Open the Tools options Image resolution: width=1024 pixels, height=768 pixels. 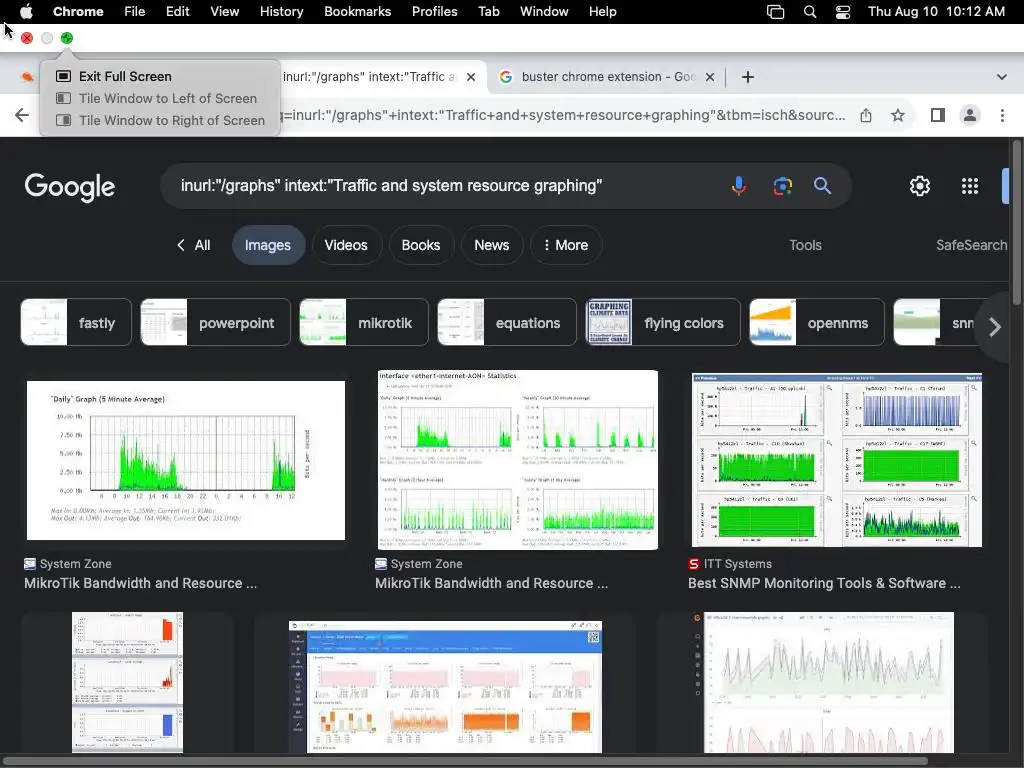coord(805,246)
